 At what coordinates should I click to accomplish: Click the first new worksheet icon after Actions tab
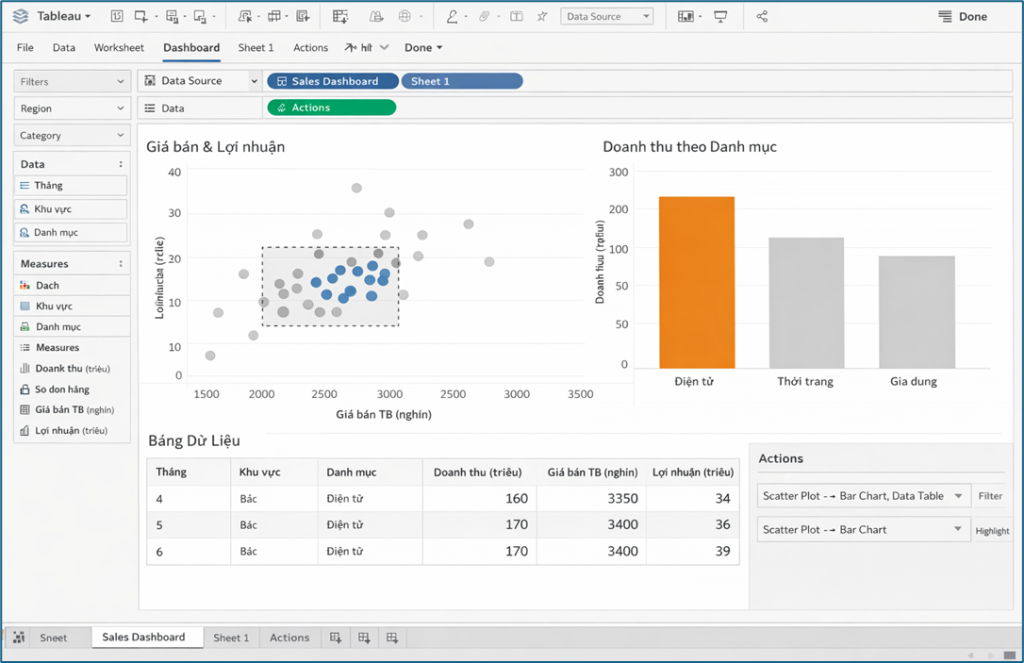pyautogui.click(x=336, y=638)
